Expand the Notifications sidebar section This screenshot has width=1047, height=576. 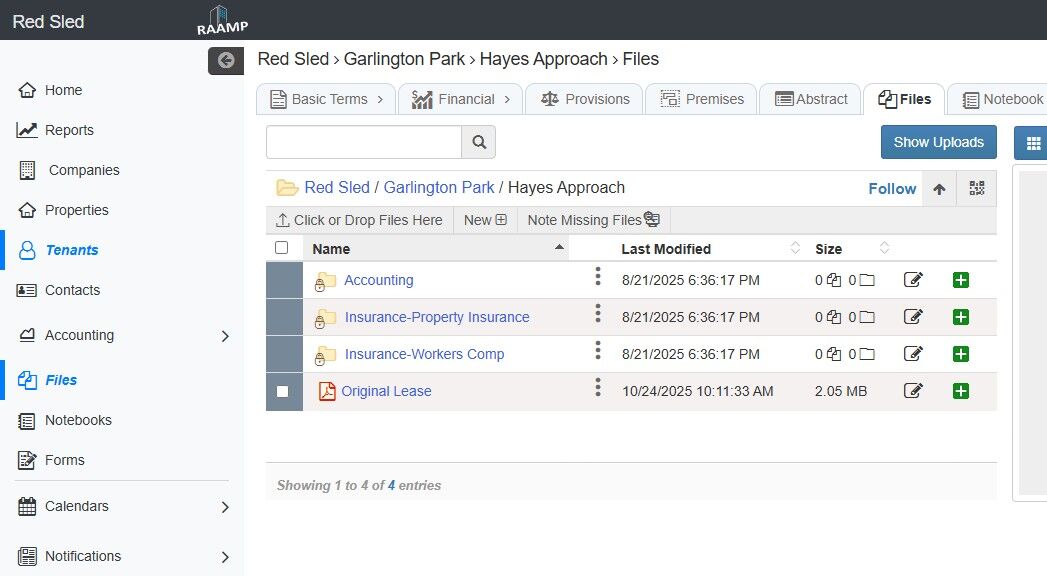tap(225, 557)
